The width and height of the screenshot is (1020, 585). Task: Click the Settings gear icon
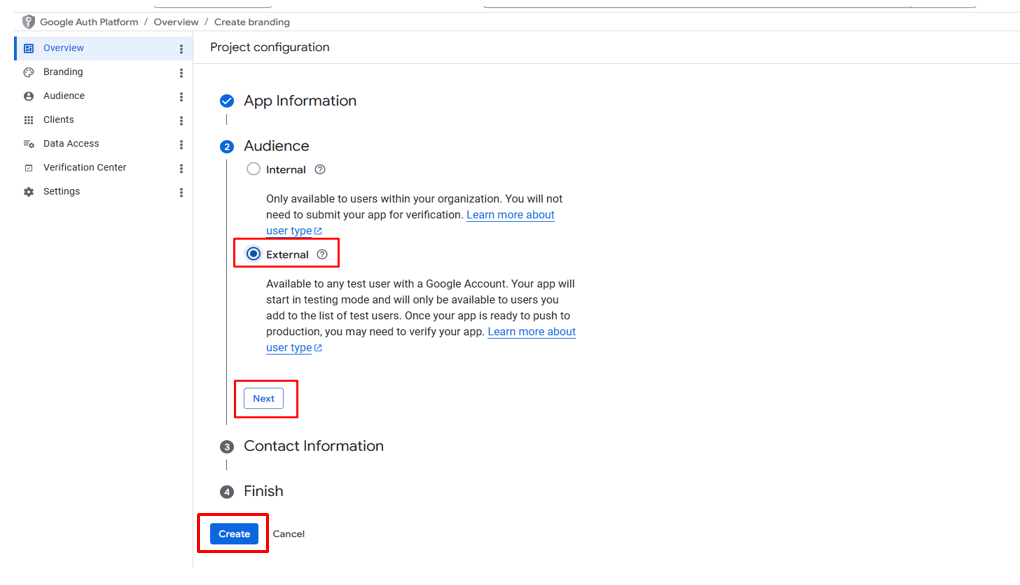29,192
